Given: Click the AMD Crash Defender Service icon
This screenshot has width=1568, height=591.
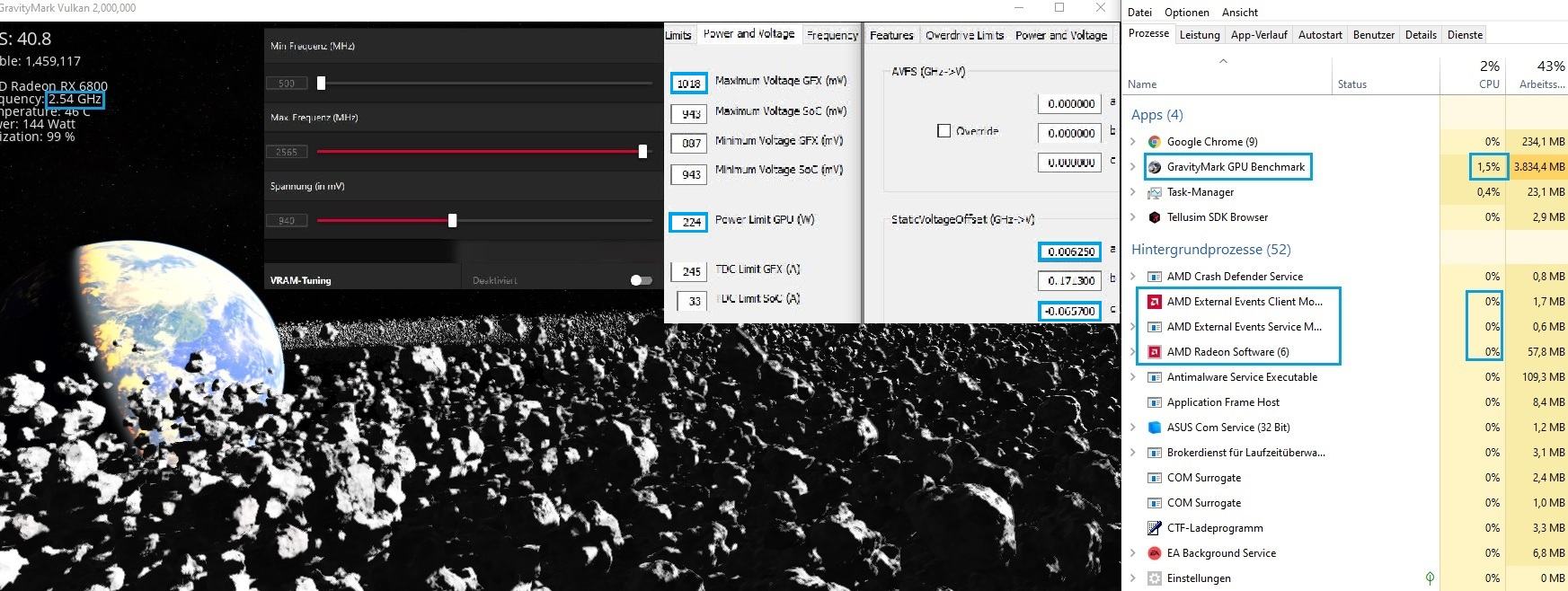Looking at the screenshot, I should tap(1155, 277).
